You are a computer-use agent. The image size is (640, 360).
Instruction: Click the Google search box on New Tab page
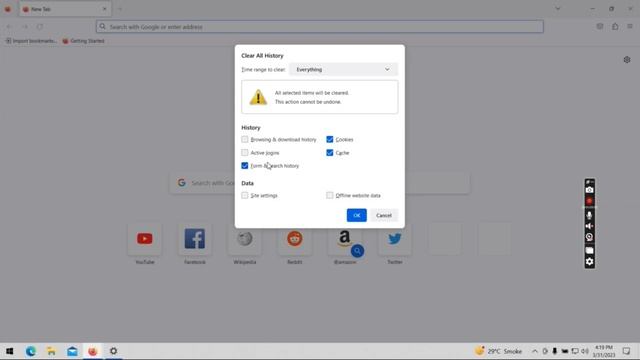click(x=319, y=183)
